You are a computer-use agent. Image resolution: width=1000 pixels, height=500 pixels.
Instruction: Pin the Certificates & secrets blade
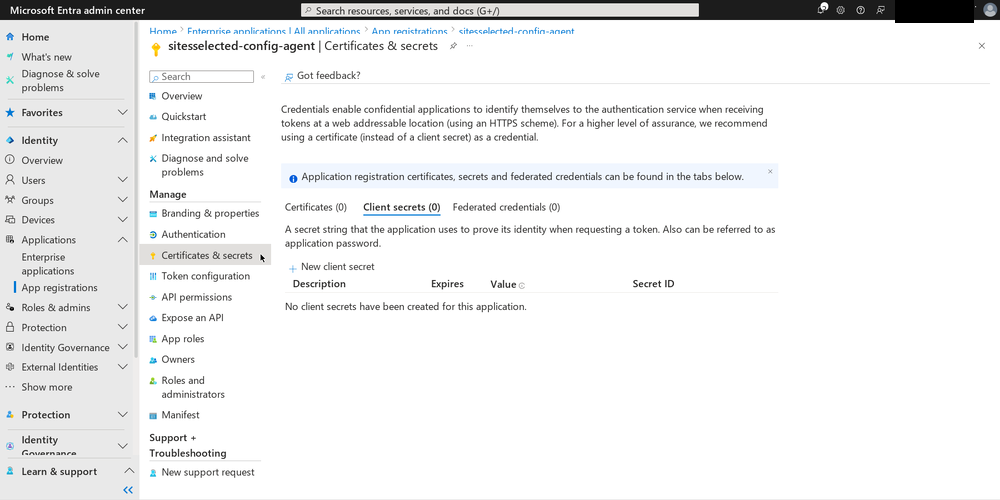click(x=453, y=46)
